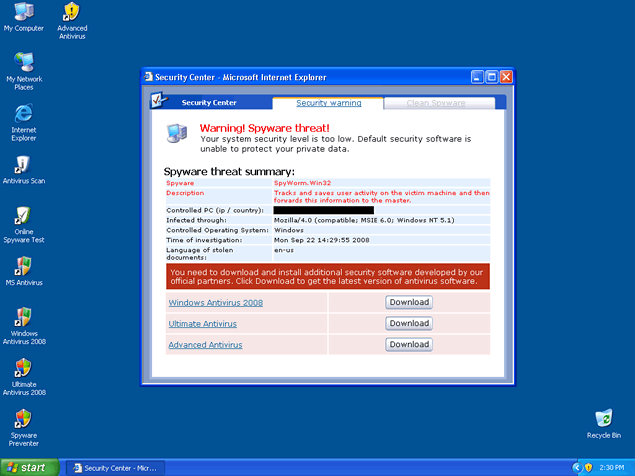Select the Online Spyware Test icon
Screen dimensions: 635x476
[23, 216]
